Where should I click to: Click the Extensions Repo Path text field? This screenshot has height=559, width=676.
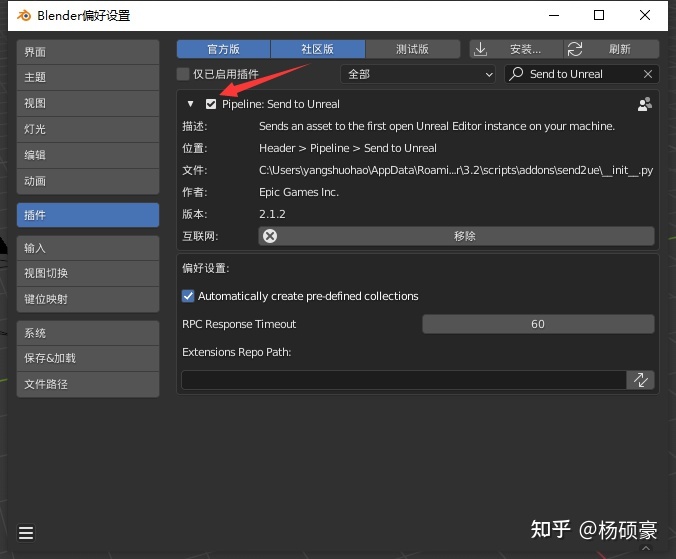pos(404,380)
